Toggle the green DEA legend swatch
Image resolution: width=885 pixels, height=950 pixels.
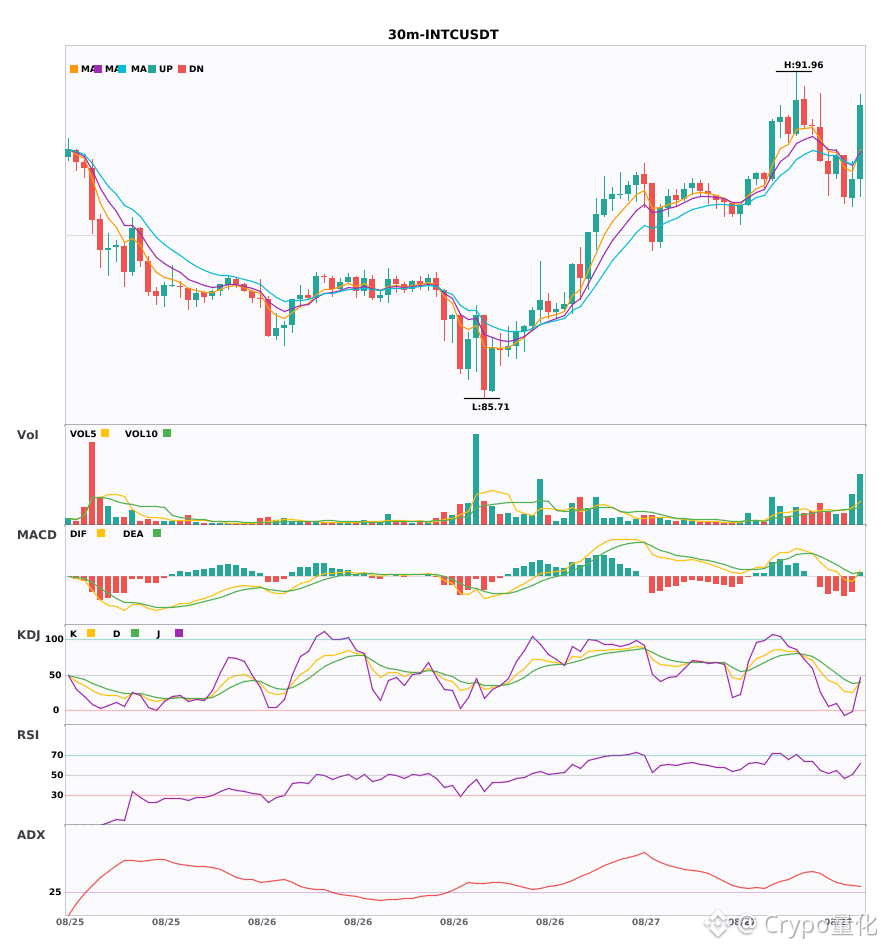pyautogui.click(x=157, y=533)
